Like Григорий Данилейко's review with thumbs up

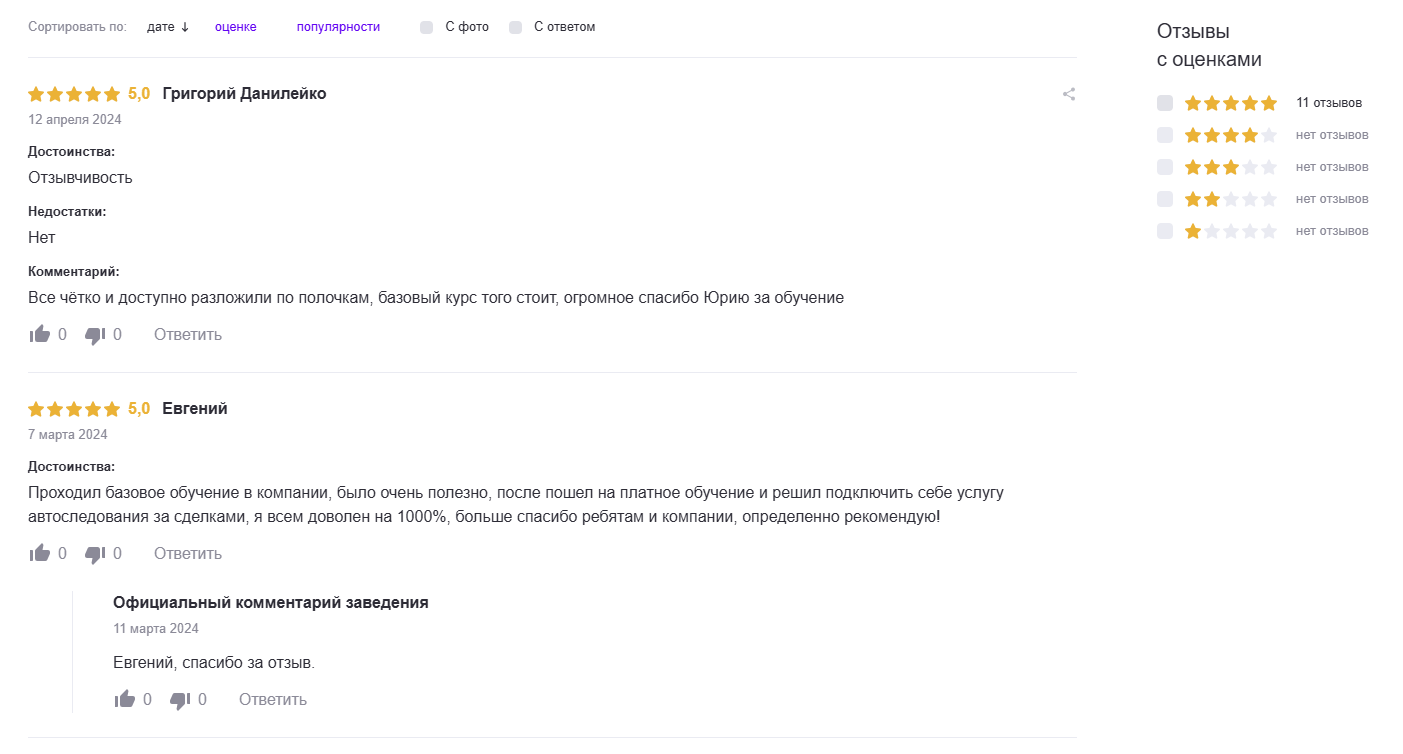point(40,334)
